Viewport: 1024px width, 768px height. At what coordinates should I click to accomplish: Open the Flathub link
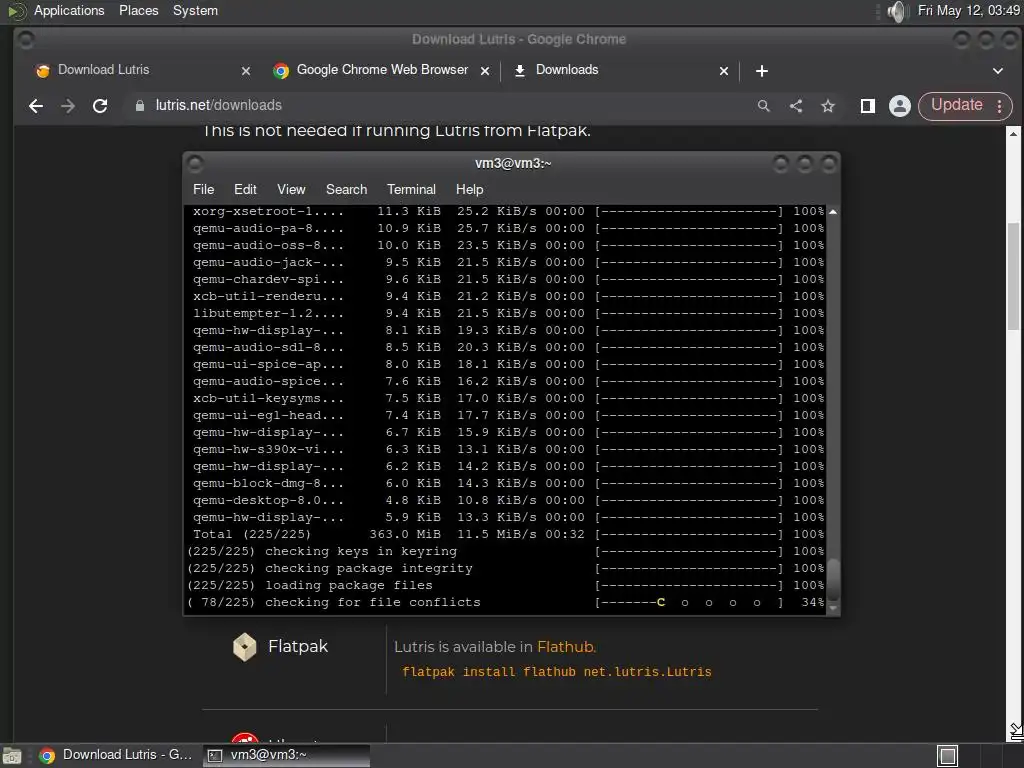[x=565, y=647]
